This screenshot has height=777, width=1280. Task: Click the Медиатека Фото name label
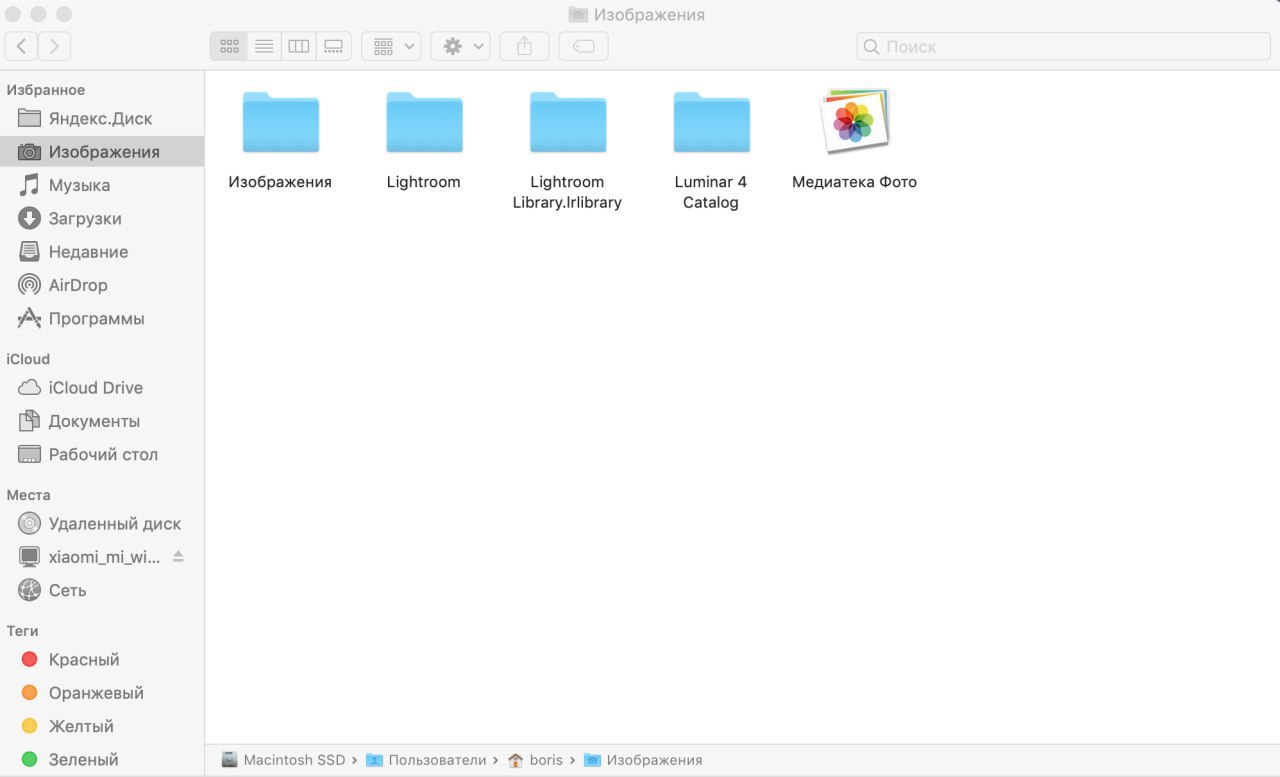(x=855, y=182)
